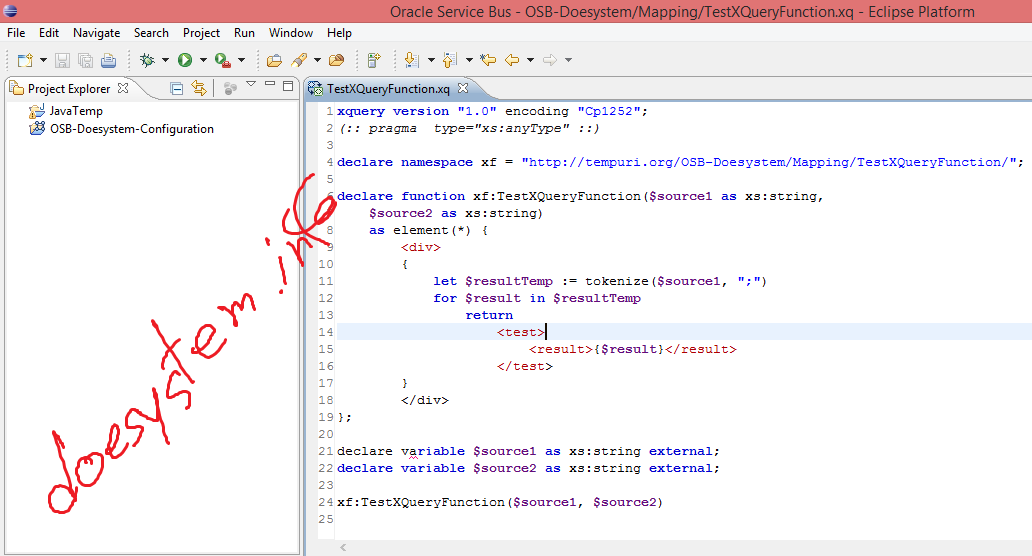The height and width of the screenshot is (556, 1032).
Task: Click the Search flashlight toolbar icon
Action: point(299,61)
